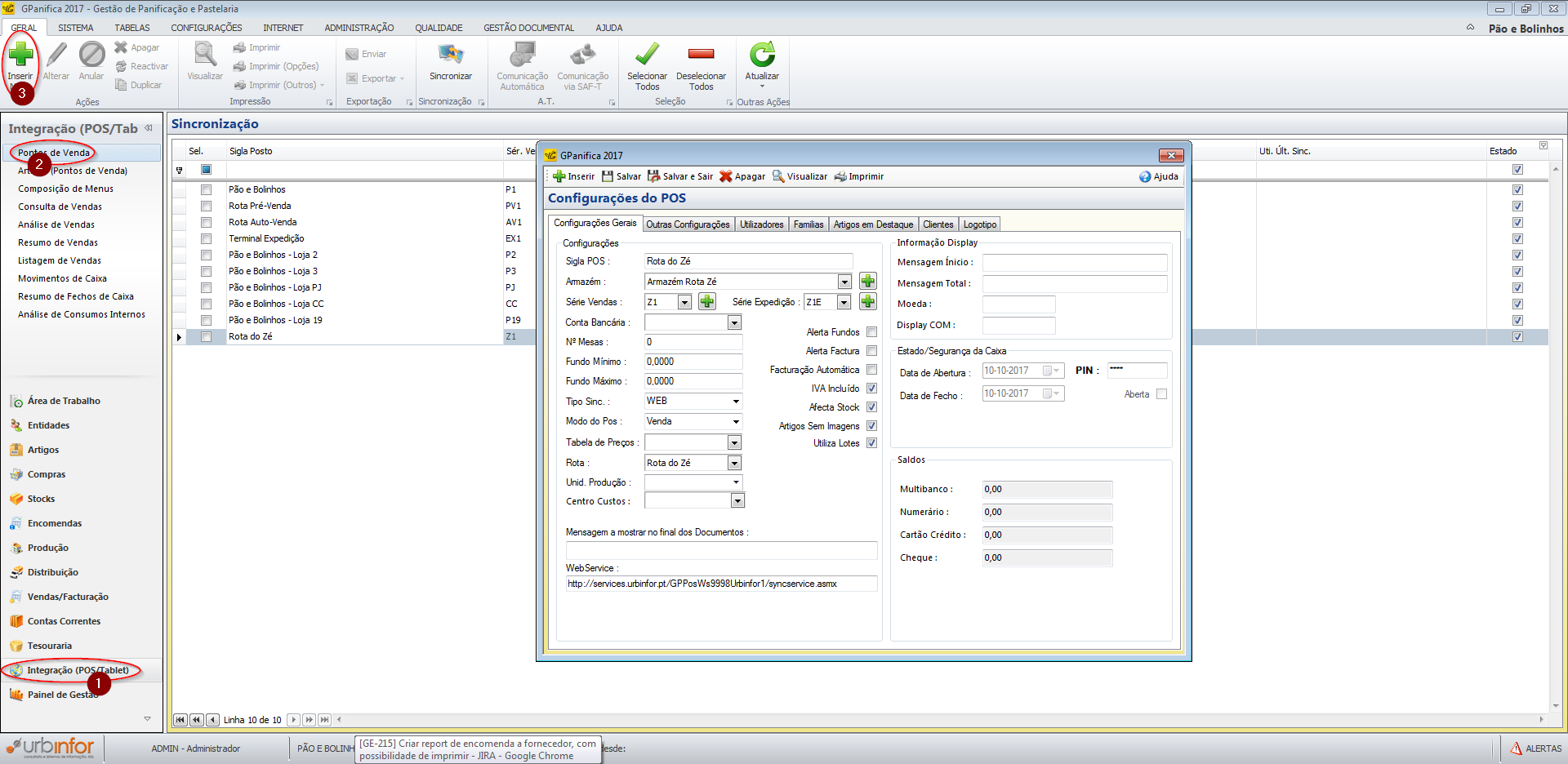Open Consulta de Vendas in sidebar

(60, 207)
